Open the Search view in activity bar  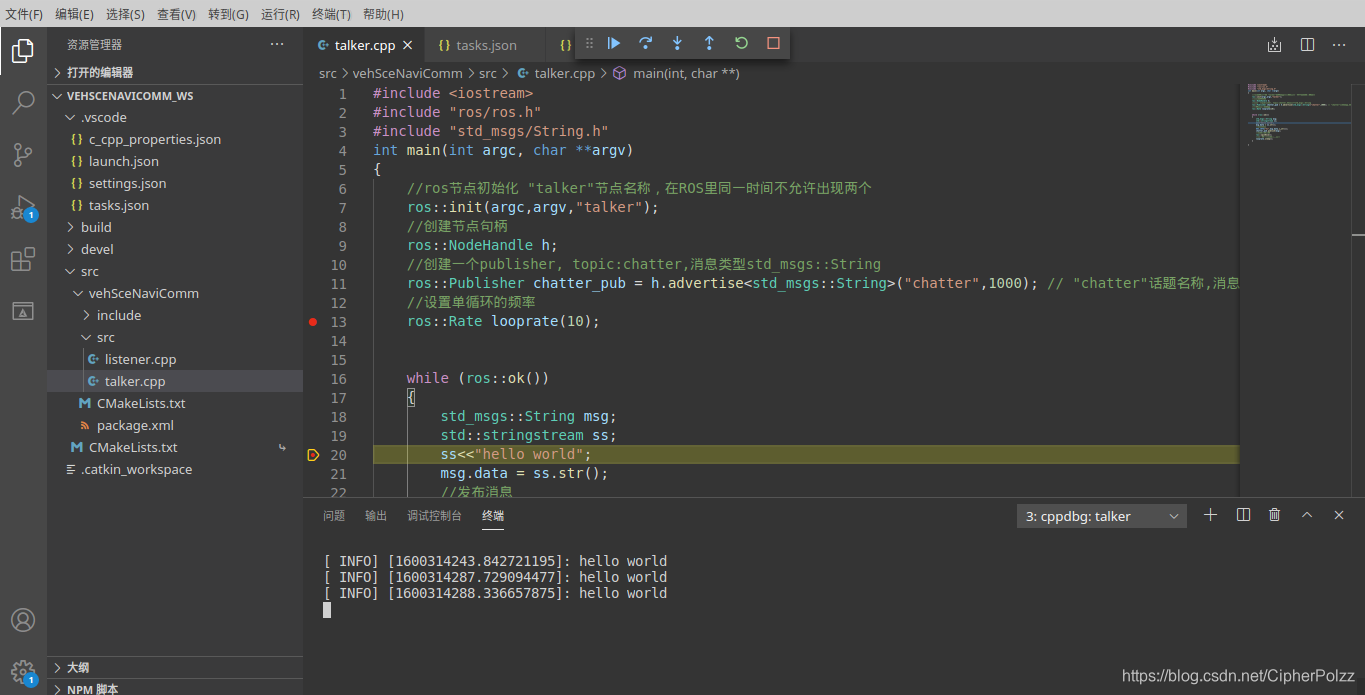23,102
